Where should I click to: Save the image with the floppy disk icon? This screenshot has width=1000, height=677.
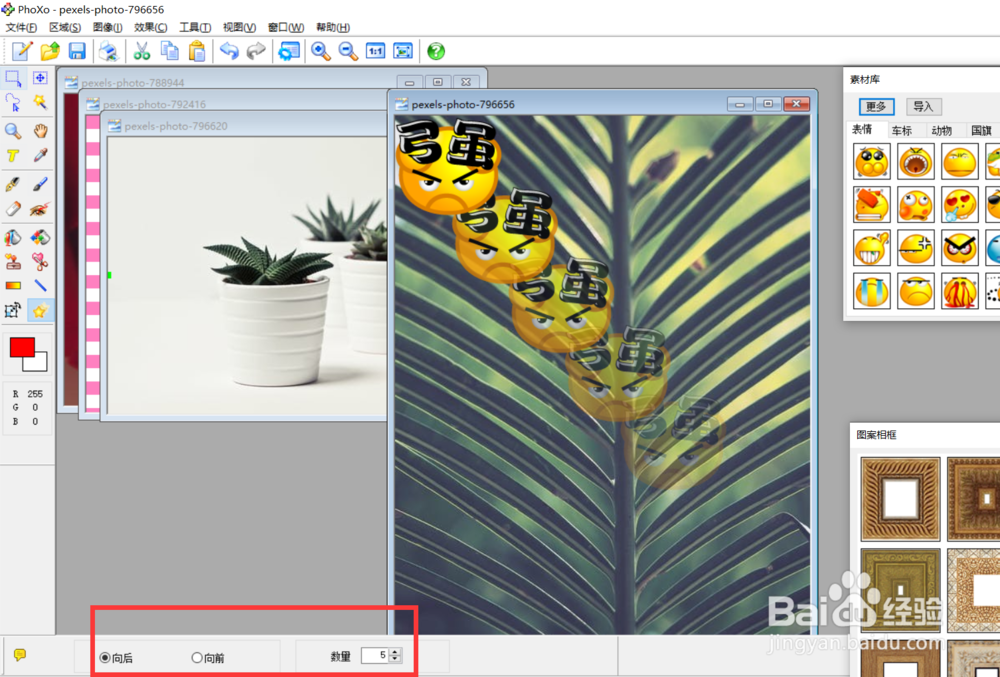77,51
